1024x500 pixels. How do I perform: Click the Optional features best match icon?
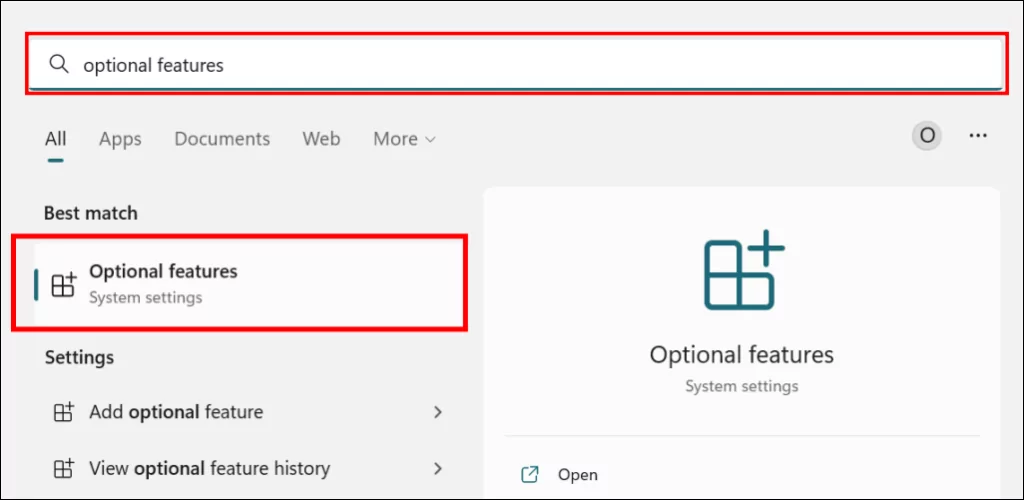pyautogui.click(x=63, y=284)
